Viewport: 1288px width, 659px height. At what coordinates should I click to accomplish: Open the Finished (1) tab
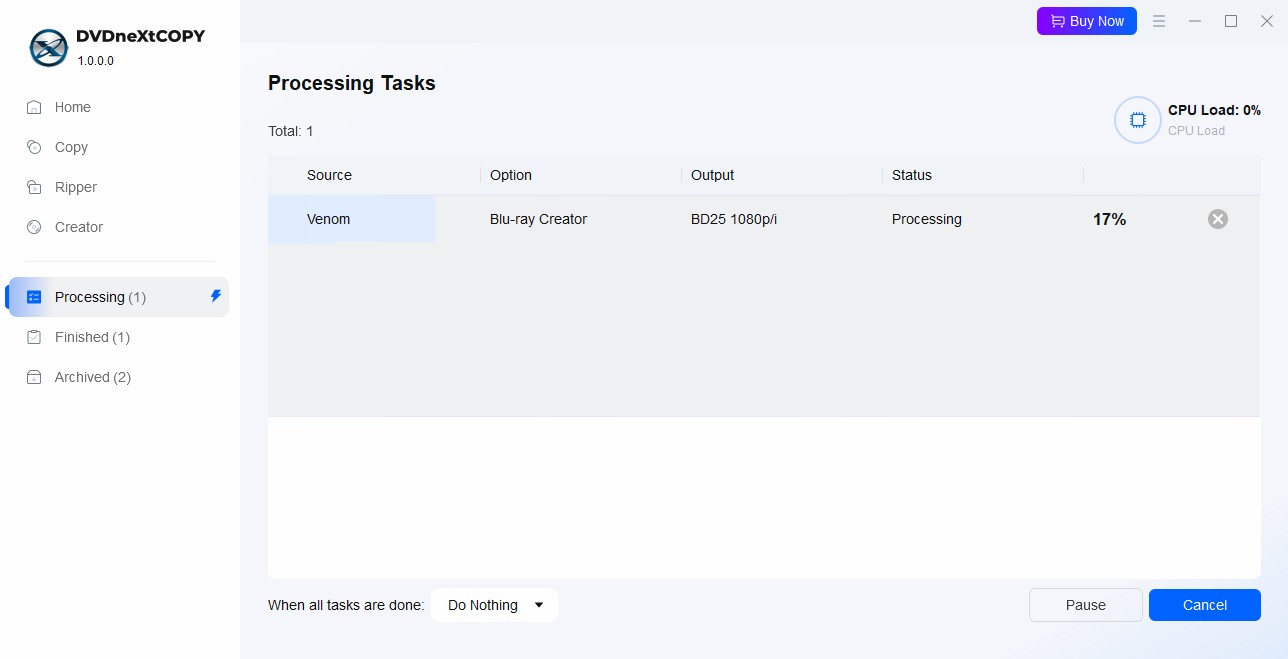[x=92, y=337]
